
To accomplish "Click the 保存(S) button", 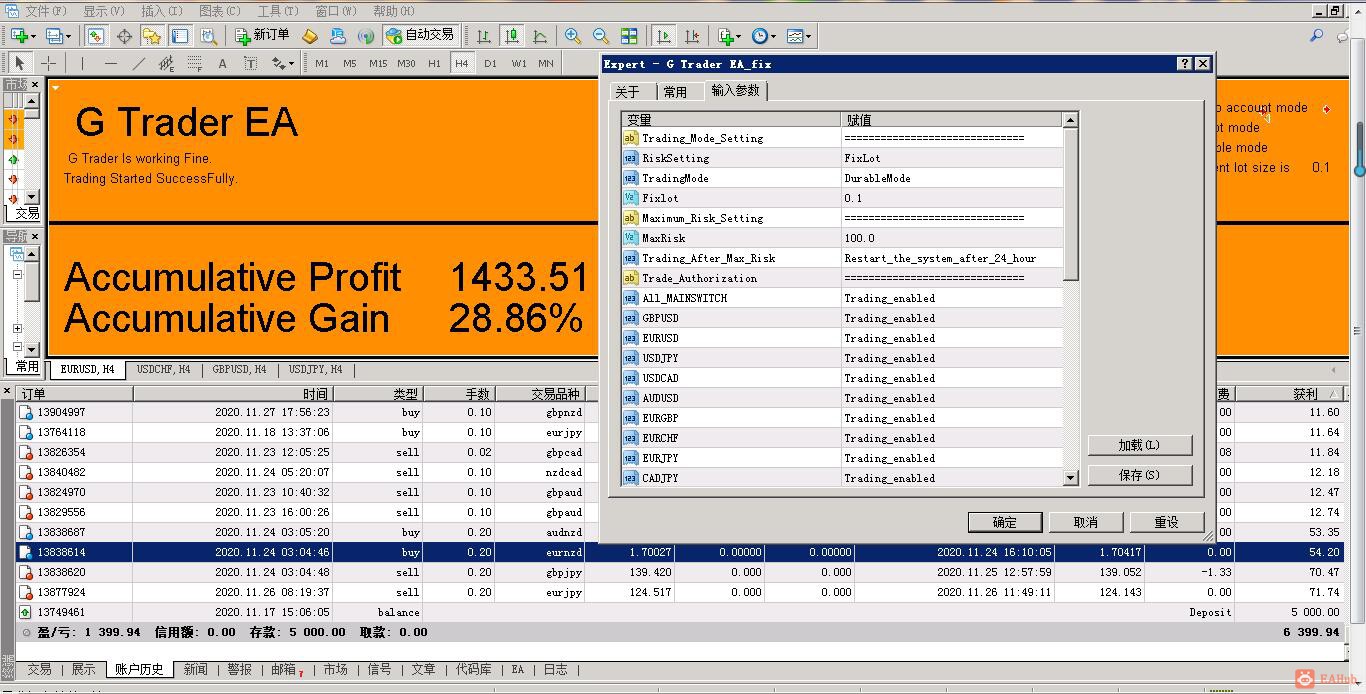I will pyautogui.click(x=1140, y=475).
